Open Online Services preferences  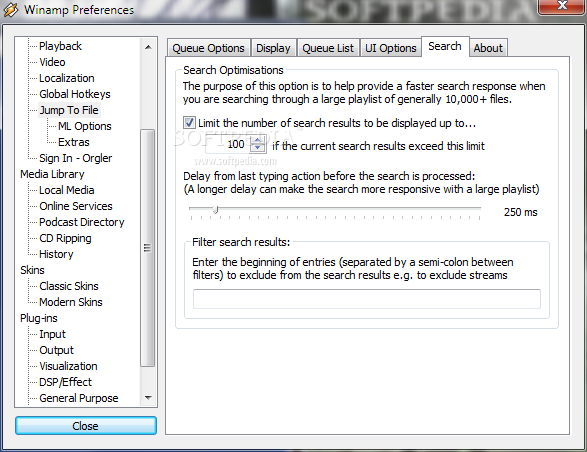tap(76, 206)
